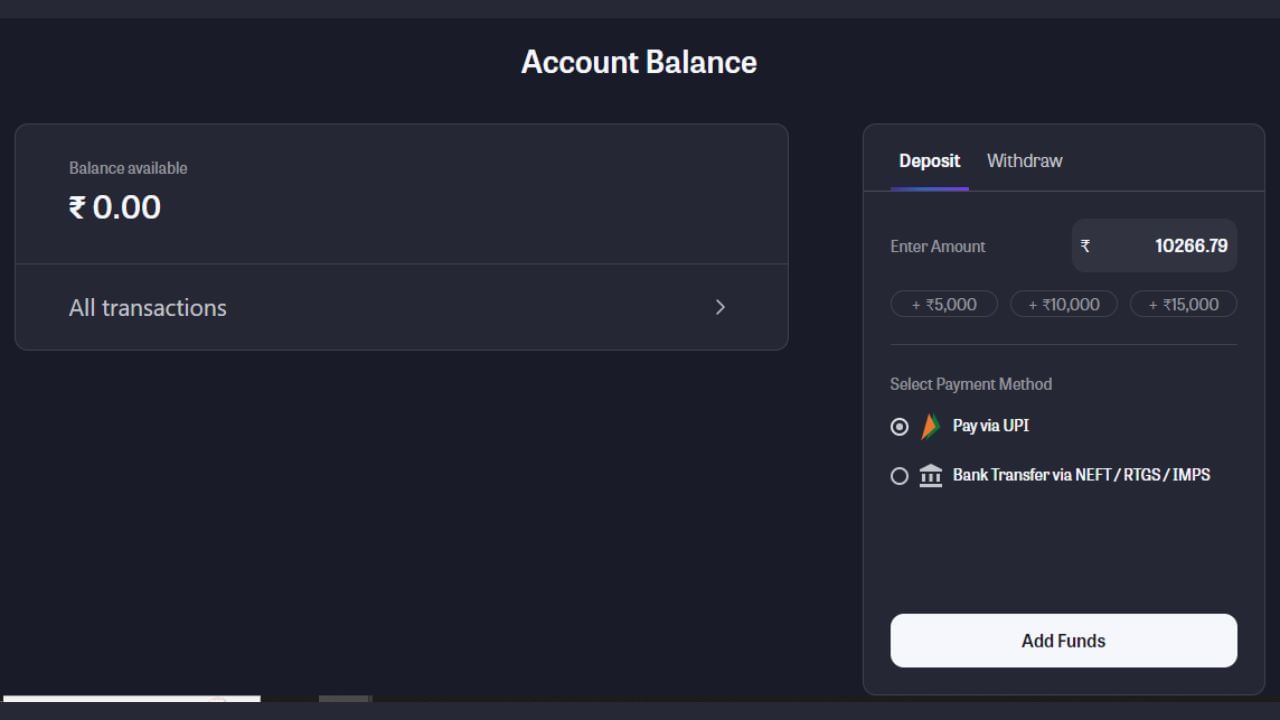Add ₹5,000 using the quick amount chip
The image size is (1280, 720).
(944, 304)
